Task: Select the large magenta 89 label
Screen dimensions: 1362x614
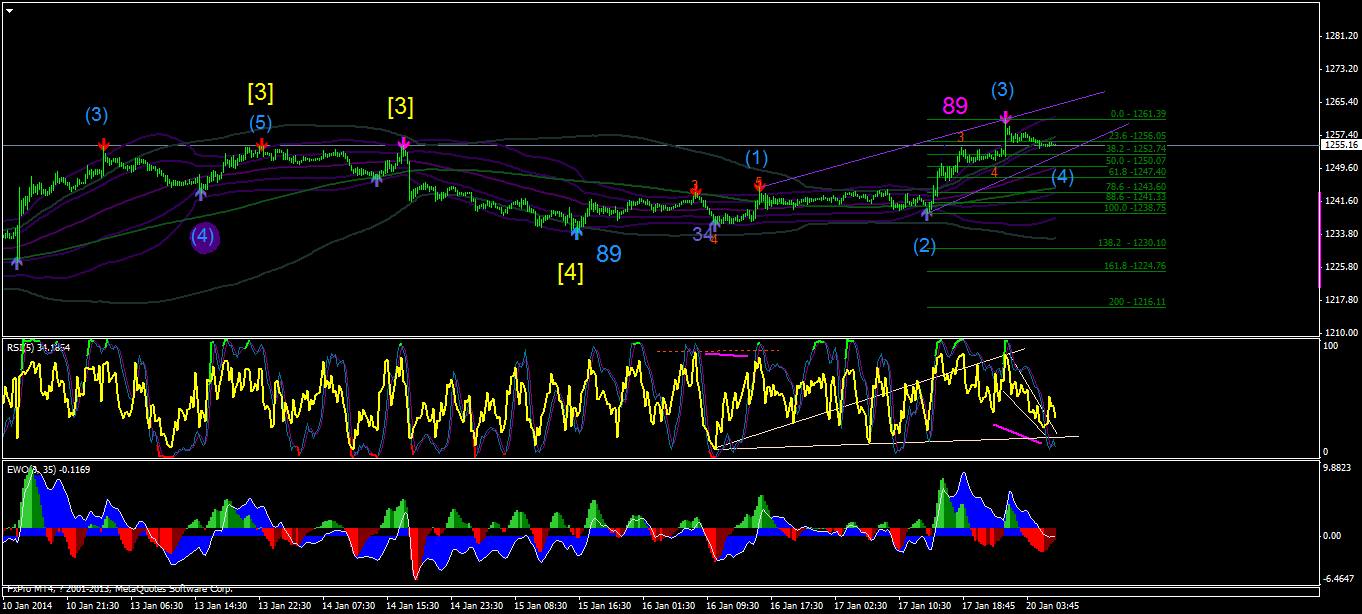Action: click(x=955, y=106)
